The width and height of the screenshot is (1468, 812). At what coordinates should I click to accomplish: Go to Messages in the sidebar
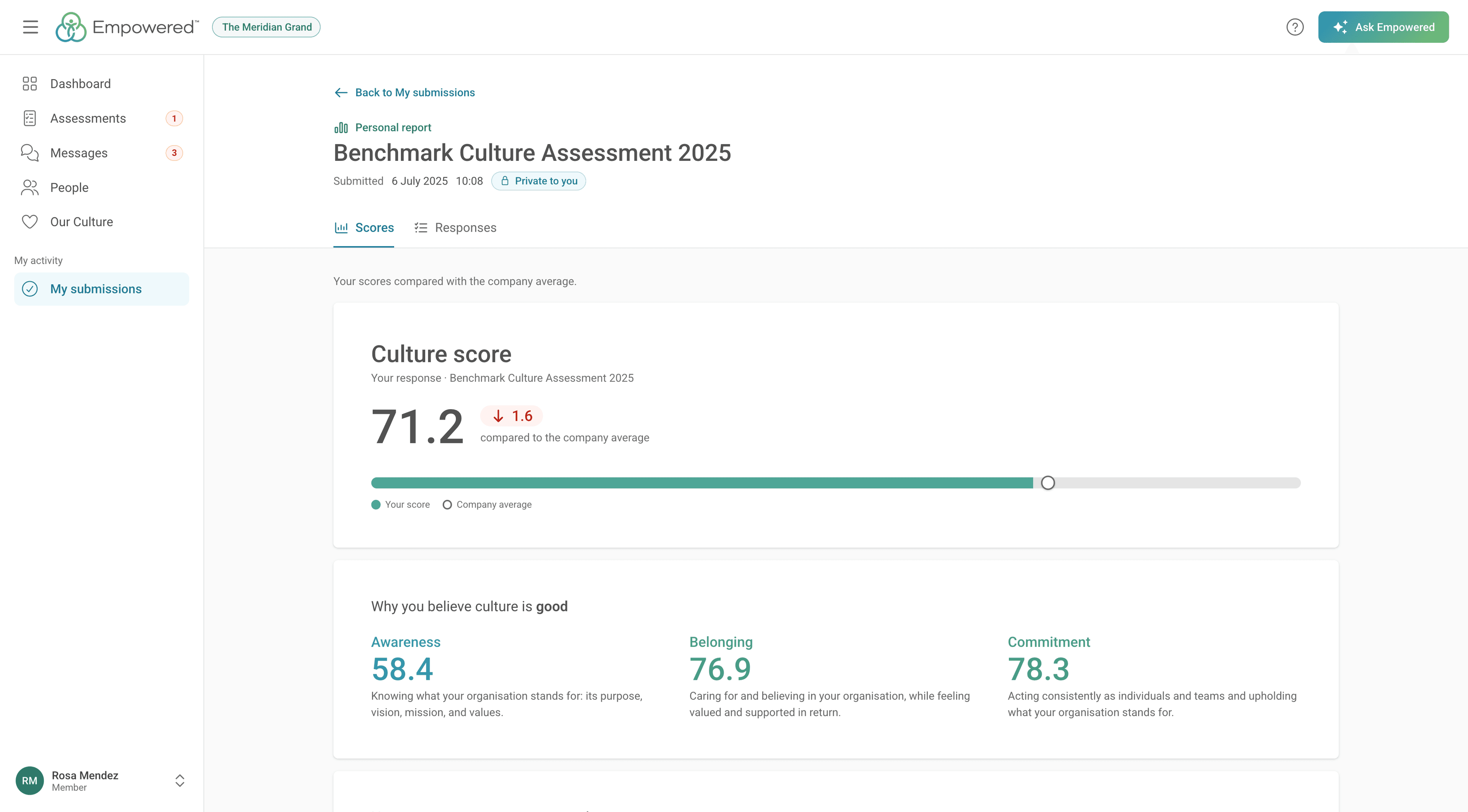pos(101,152)
